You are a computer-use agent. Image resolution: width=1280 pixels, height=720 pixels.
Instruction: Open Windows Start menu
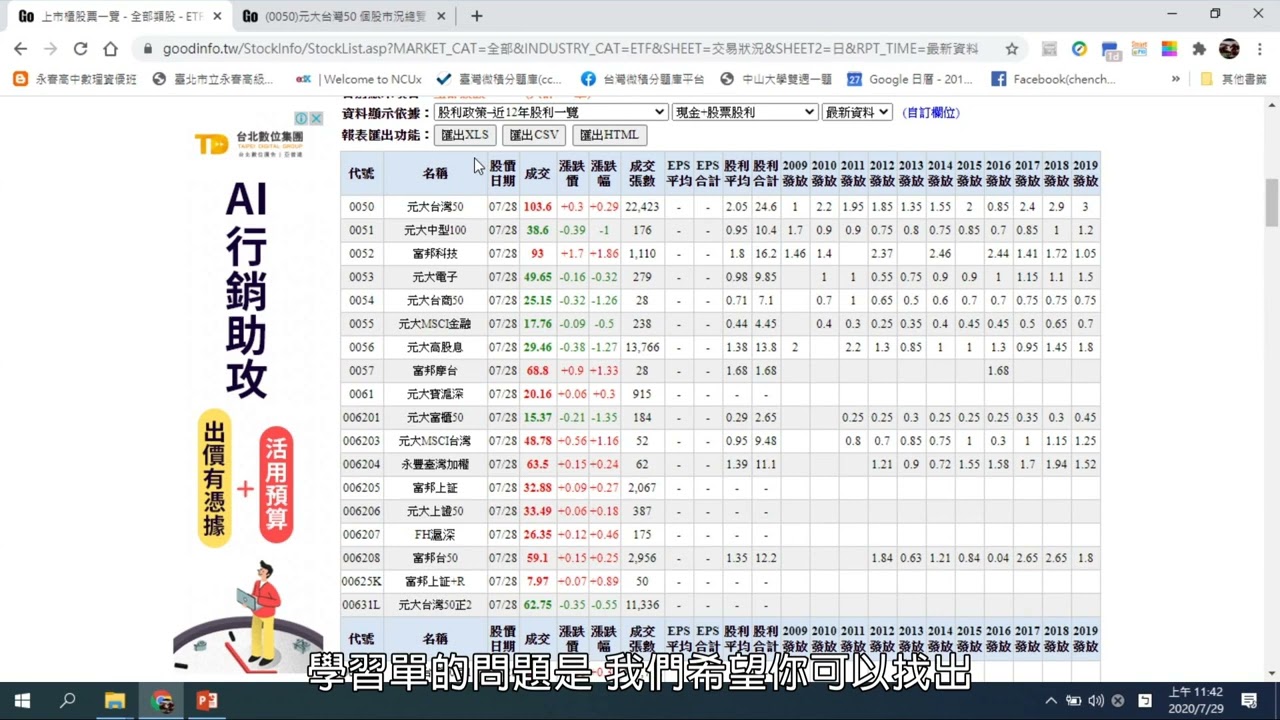pyautogui.click(x=22, y=701)
